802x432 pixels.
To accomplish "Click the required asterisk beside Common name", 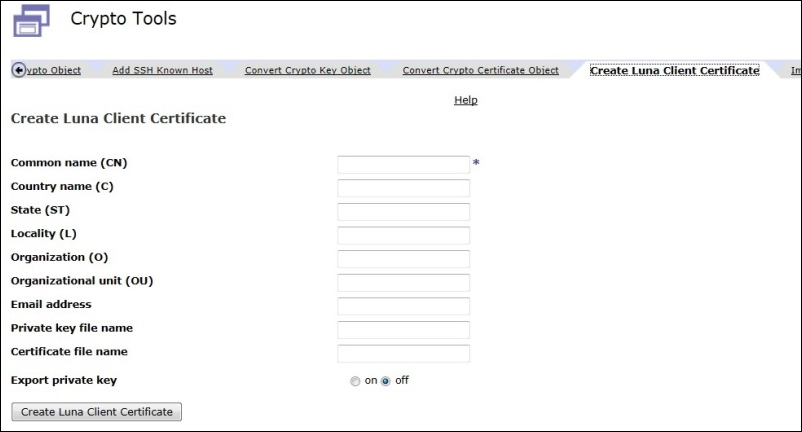I will pyautogui.click(x=476, y=163).
